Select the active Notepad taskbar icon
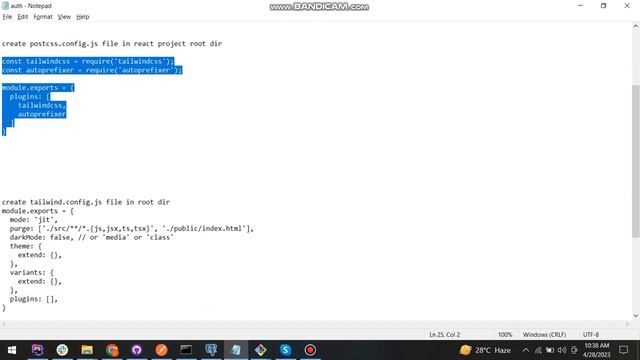 coord(236,350)
